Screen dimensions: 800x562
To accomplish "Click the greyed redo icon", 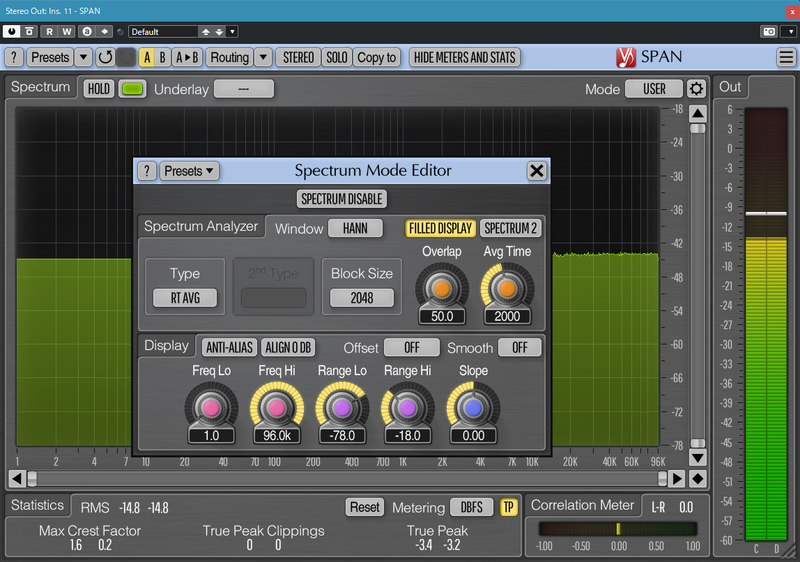I will point(126,58).
